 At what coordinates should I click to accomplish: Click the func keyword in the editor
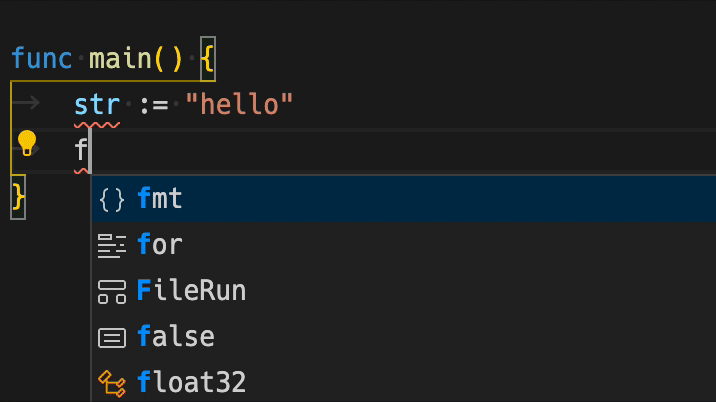pyautogui.click(x=42, y=58)
